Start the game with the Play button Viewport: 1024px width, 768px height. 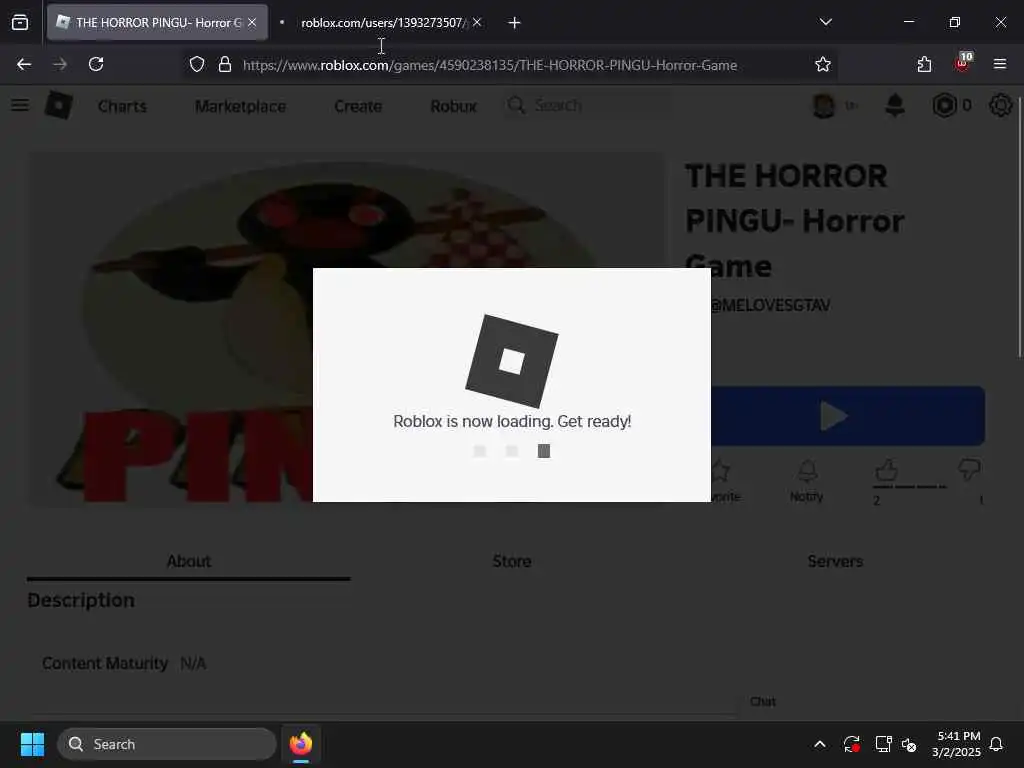click(848, 416)
